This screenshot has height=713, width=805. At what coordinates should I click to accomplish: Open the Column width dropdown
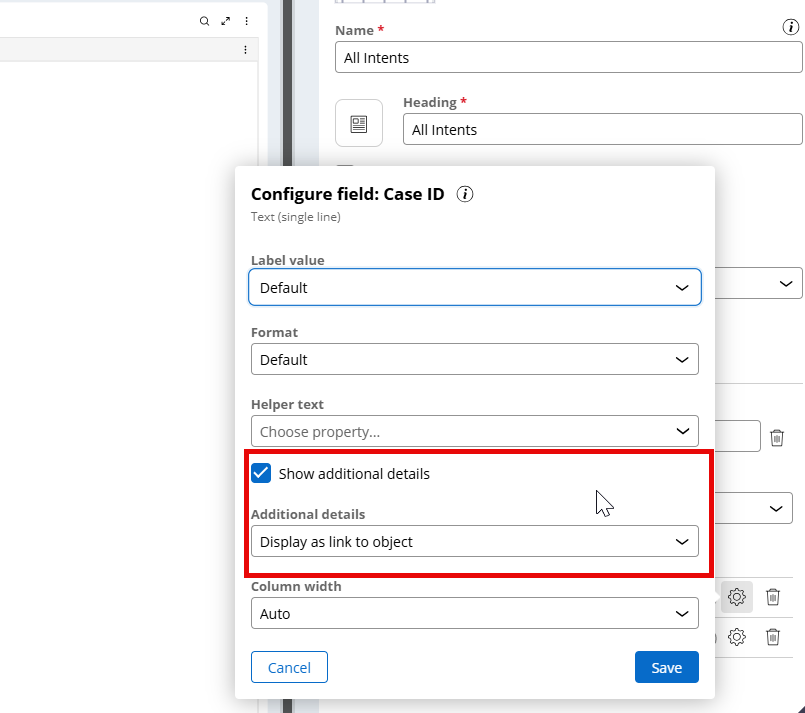[x=475, y=614]
